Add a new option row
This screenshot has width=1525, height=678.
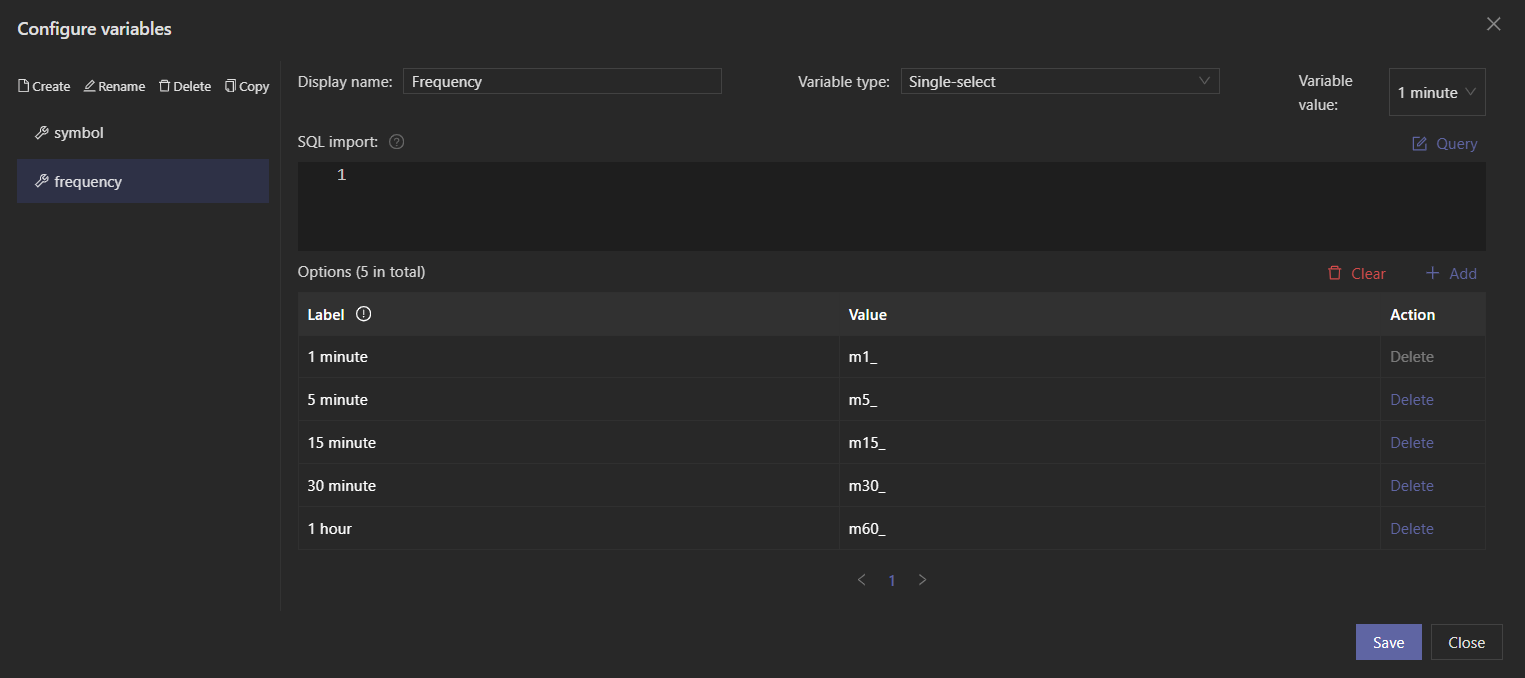pyautogui.click(x=1451, y=273)
